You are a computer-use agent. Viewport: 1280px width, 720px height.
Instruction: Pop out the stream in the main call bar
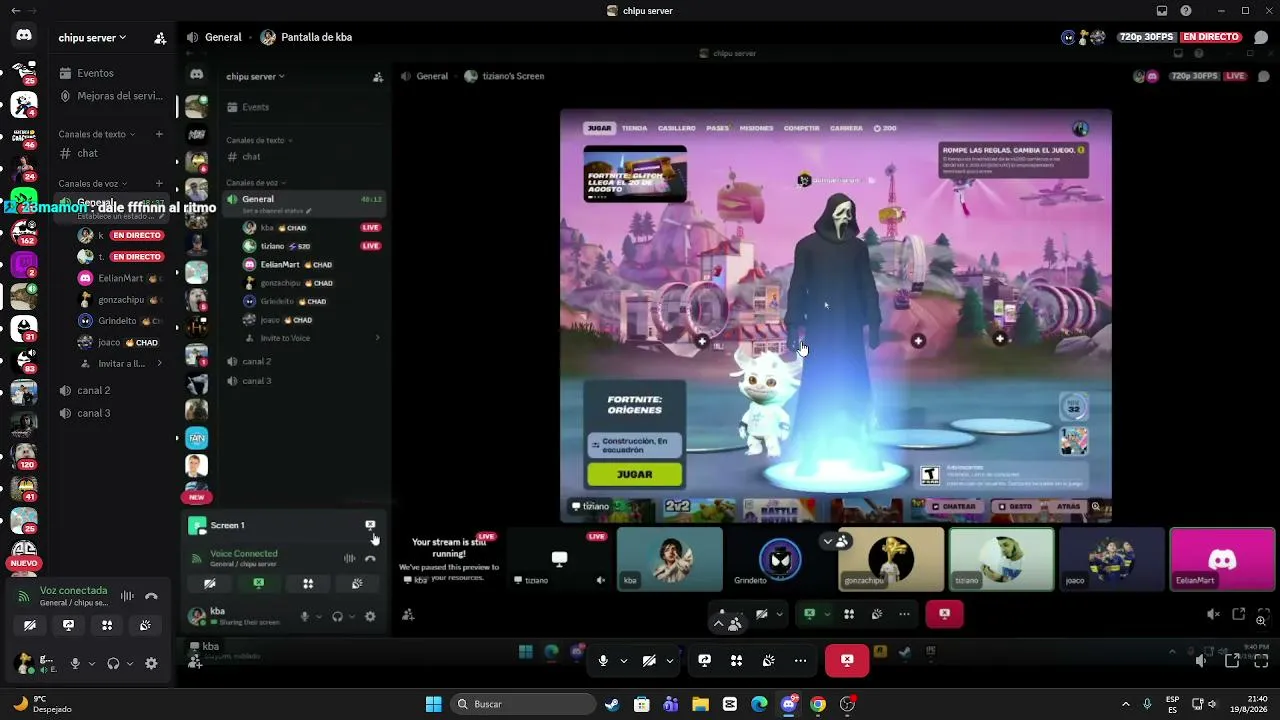tap(1232, 660)
